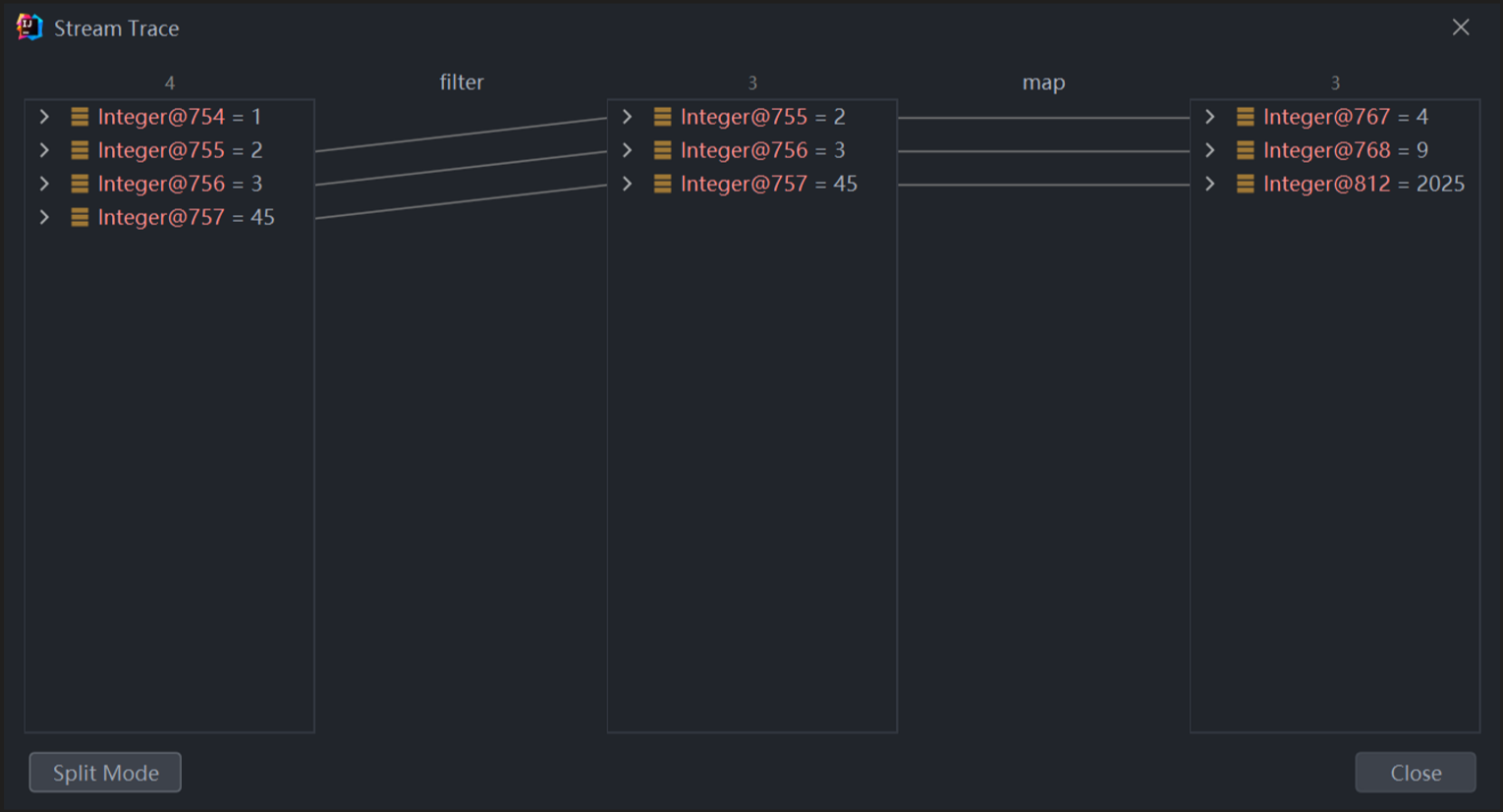The height and width of the screenshot is (812, 1503).
Task: Click object icon of Integer@756 in first column
Action: (80, 184)
